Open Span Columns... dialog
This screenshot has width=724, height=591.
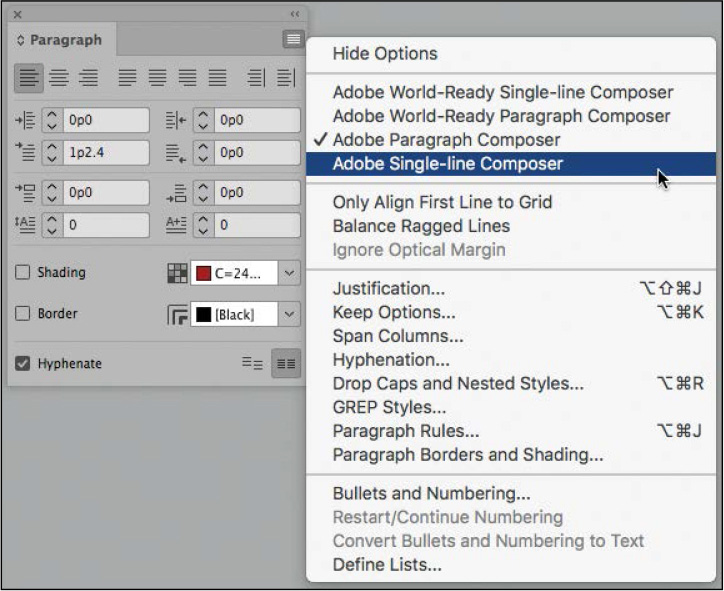click(x=511, y=336)
